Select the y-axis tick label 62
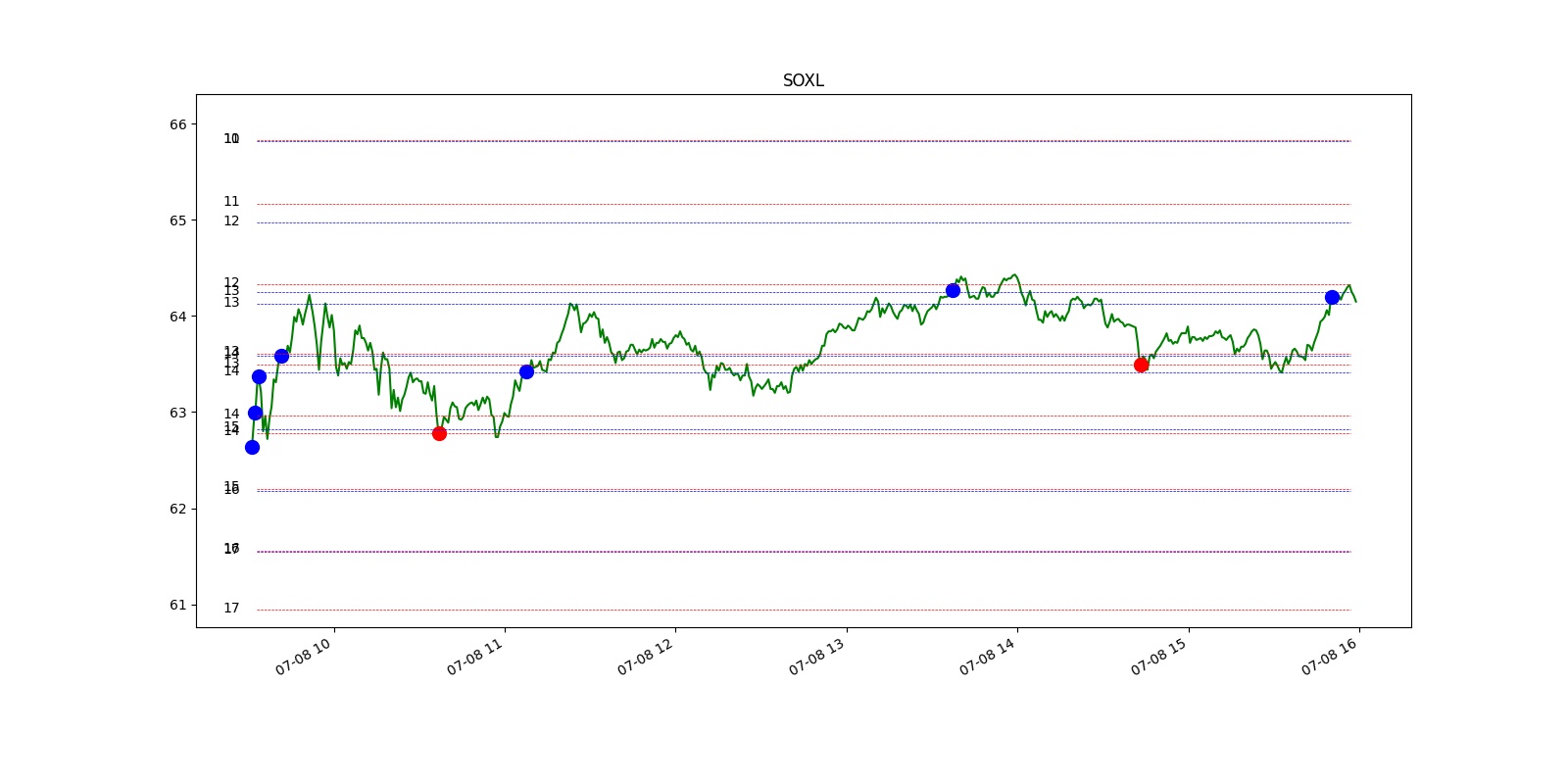This screenshot has height=784, width=1568. [x=177, y=509]
